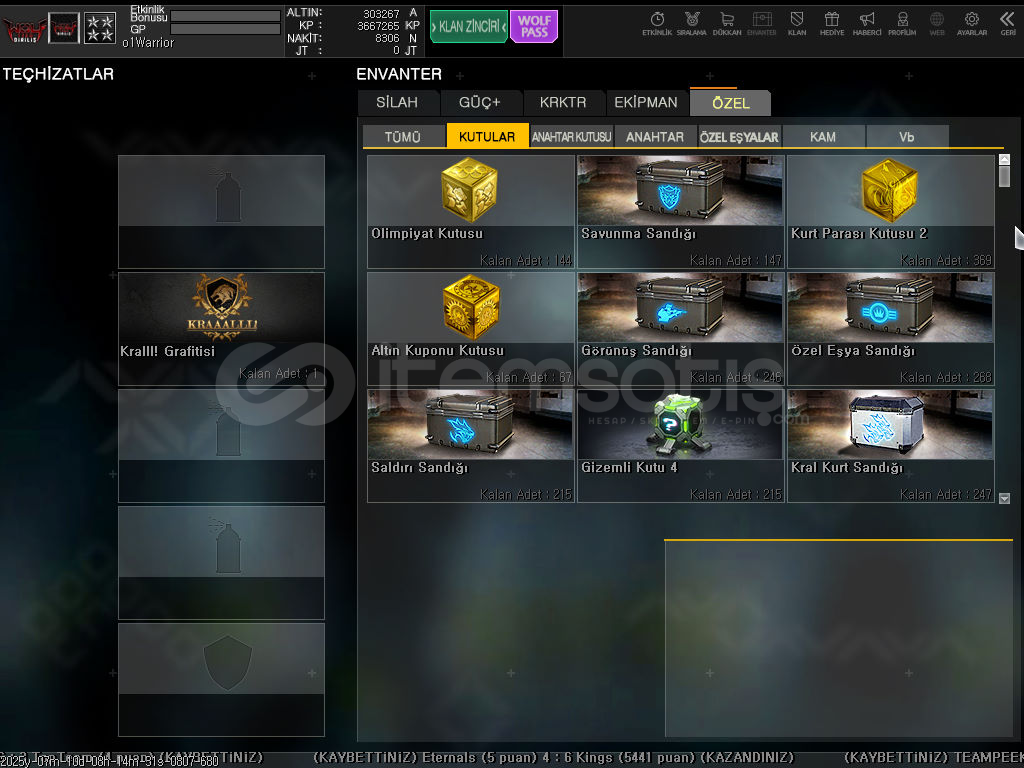Open the Dükkan shopping cart icon

[727, 24]
